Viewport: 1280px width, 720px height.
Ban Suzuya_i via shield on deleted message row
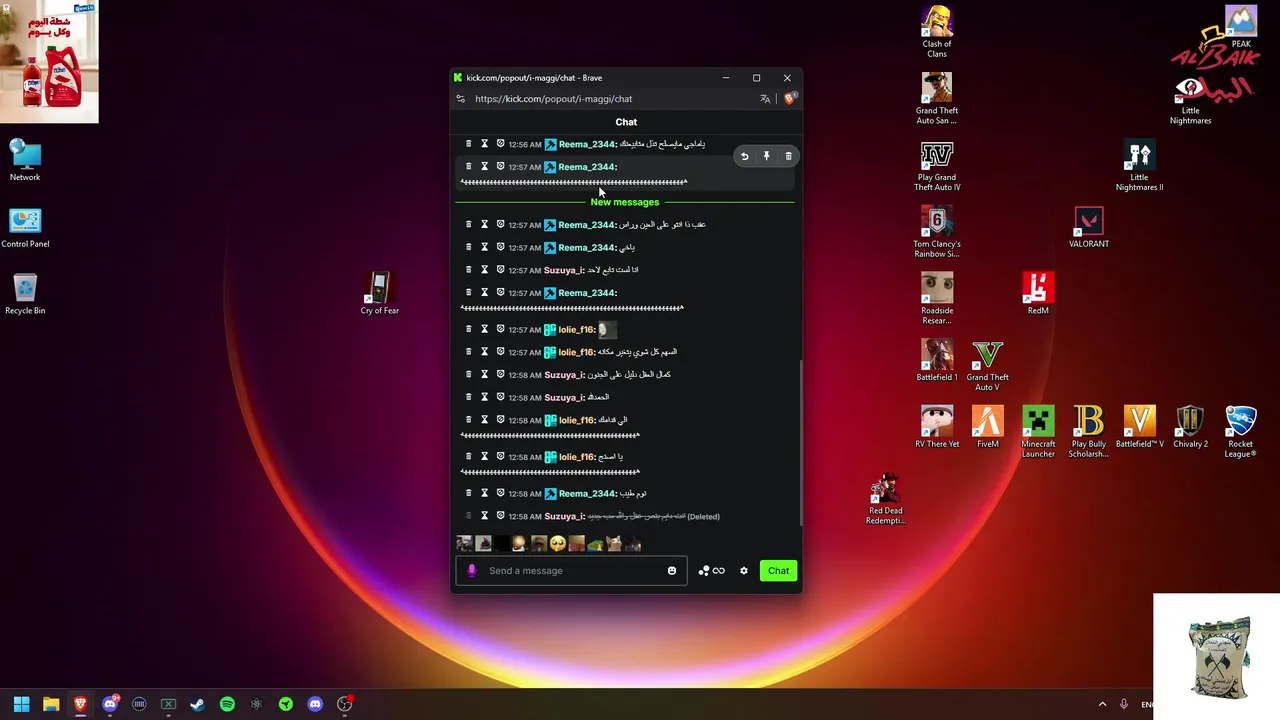click(x=500, y=516)
